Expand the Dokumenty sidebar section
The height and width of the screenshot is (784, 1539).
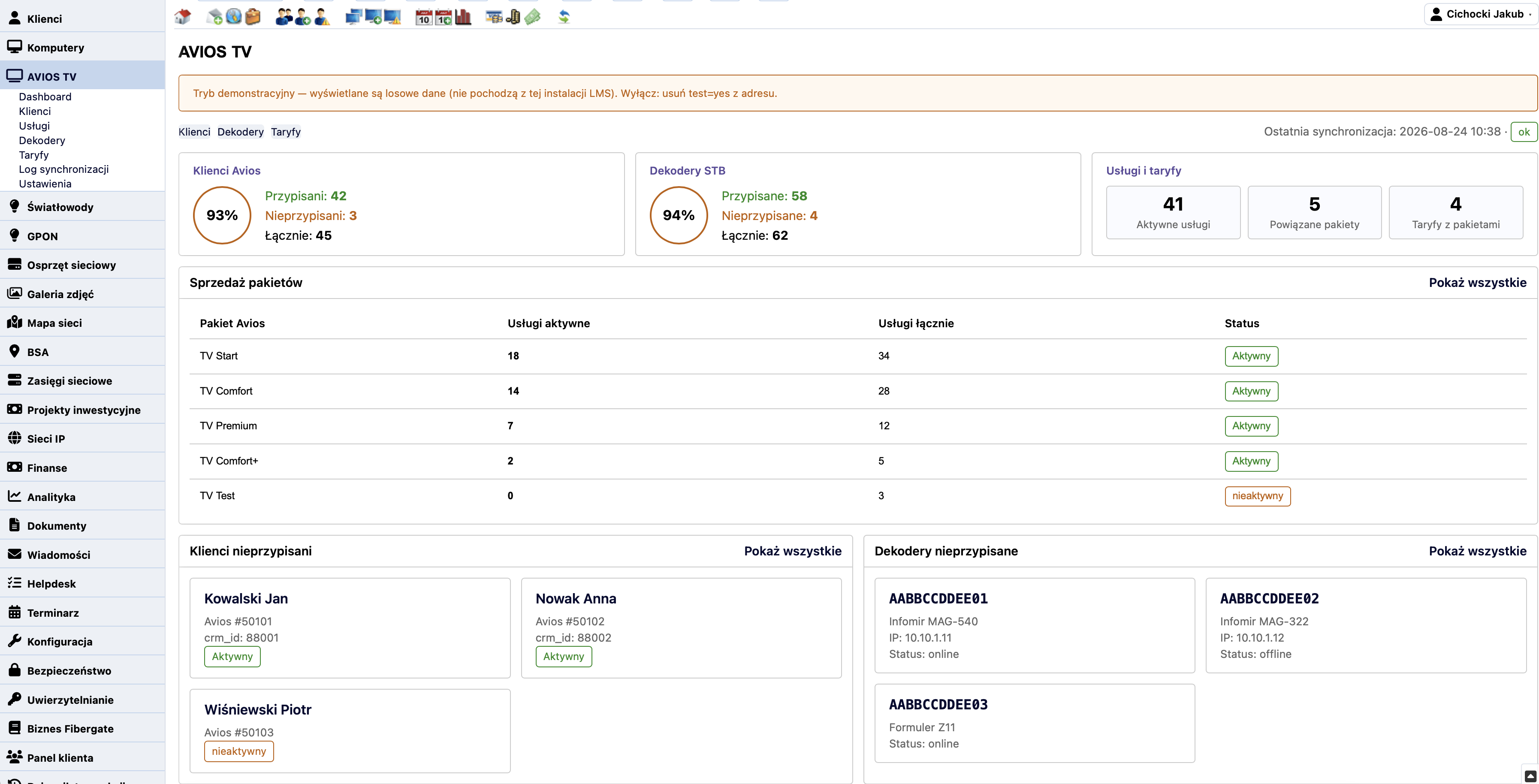point(82,525)
